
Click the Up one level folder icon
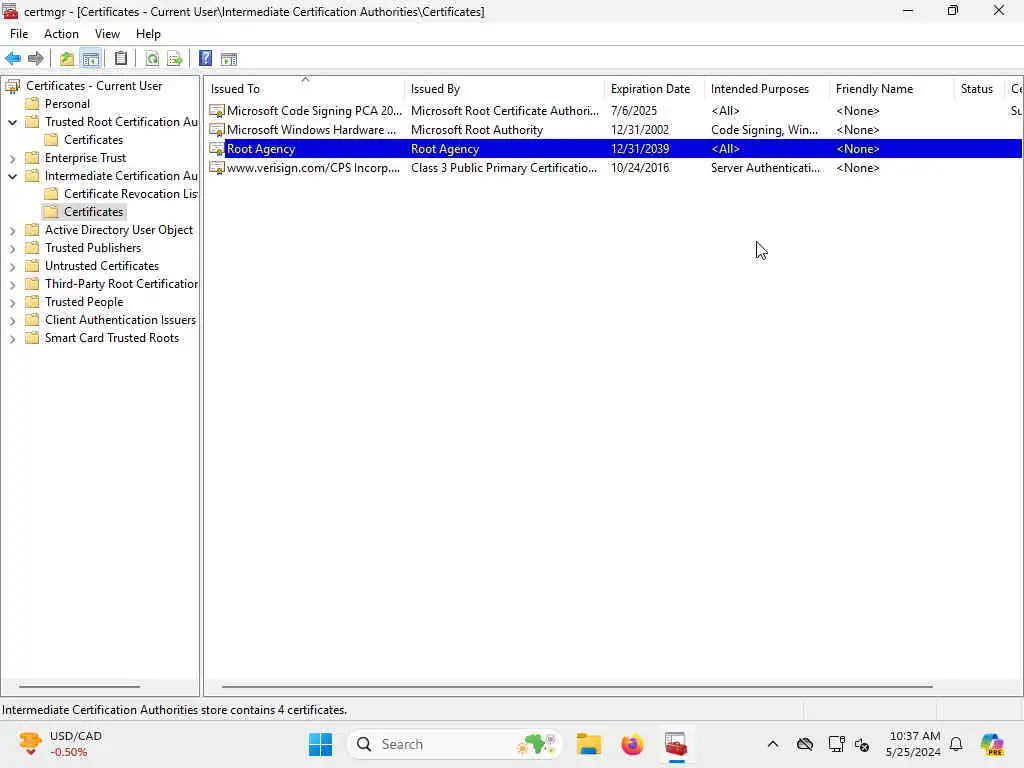pyautogui.click(x=67, y=59)
